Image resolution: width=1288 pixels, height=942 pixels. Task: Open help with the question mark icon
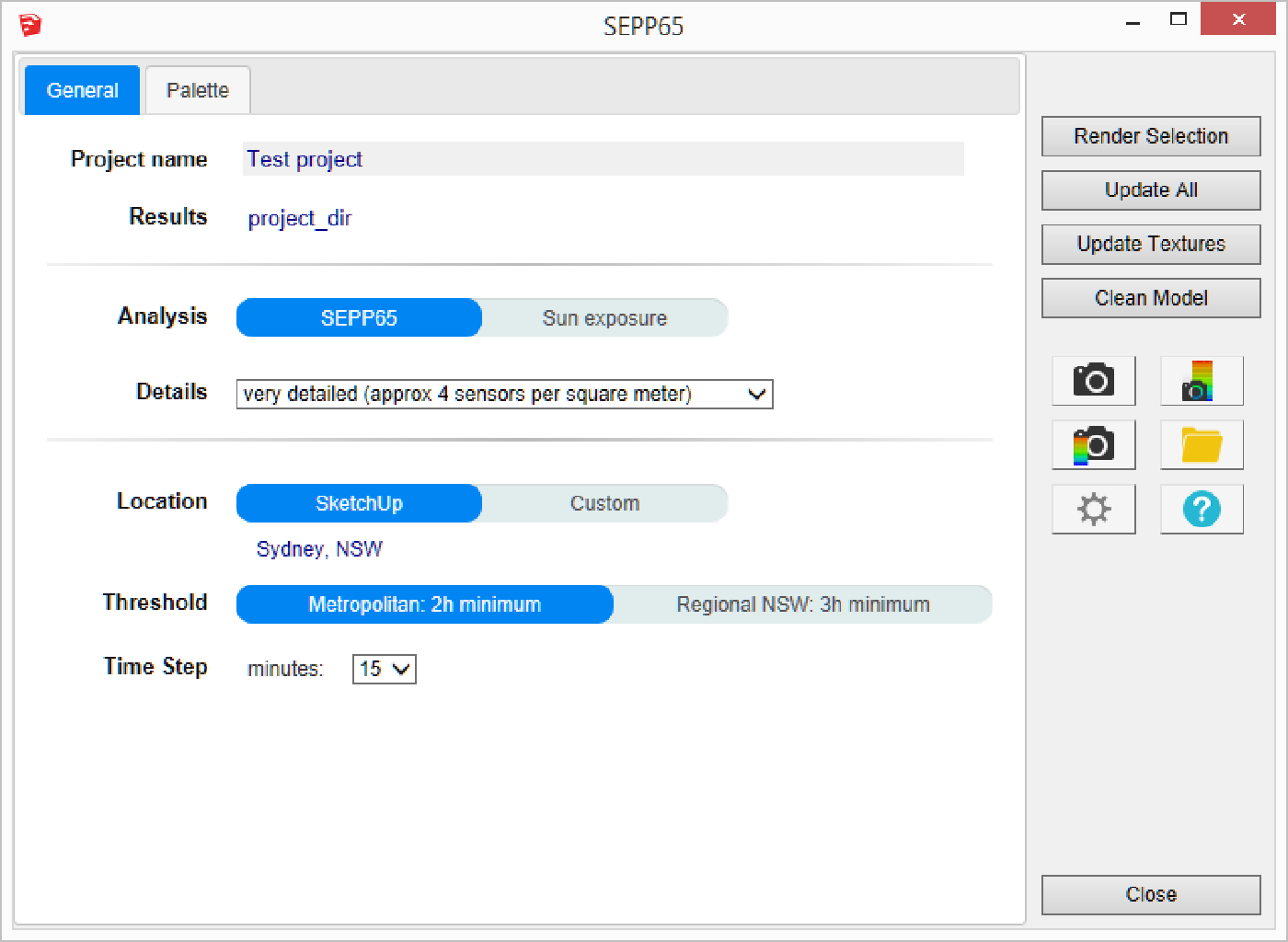[x=1202, y=509]
